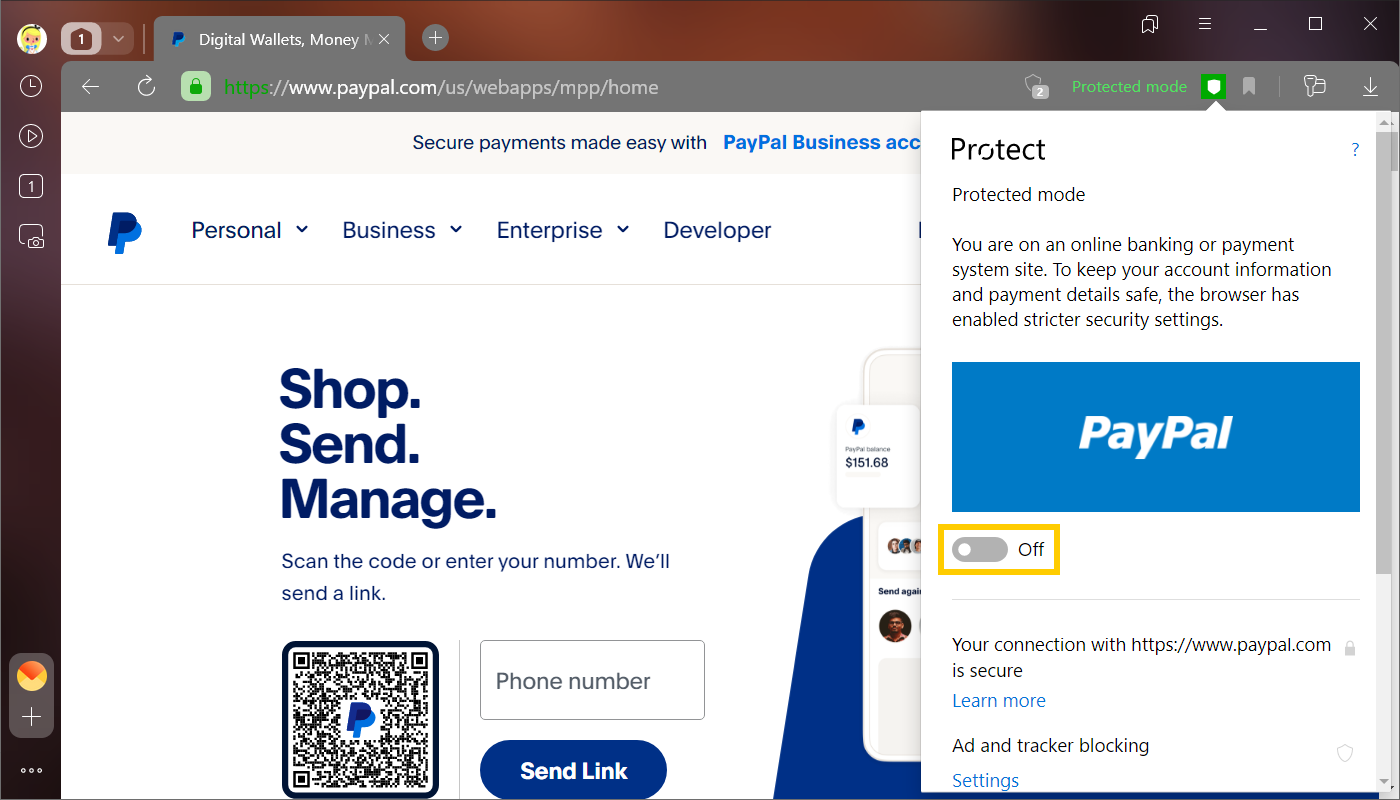This screenshot has height=800, width=1400.
Task: Click the green Protect shield icon
Action: [x=1213, y=87]
